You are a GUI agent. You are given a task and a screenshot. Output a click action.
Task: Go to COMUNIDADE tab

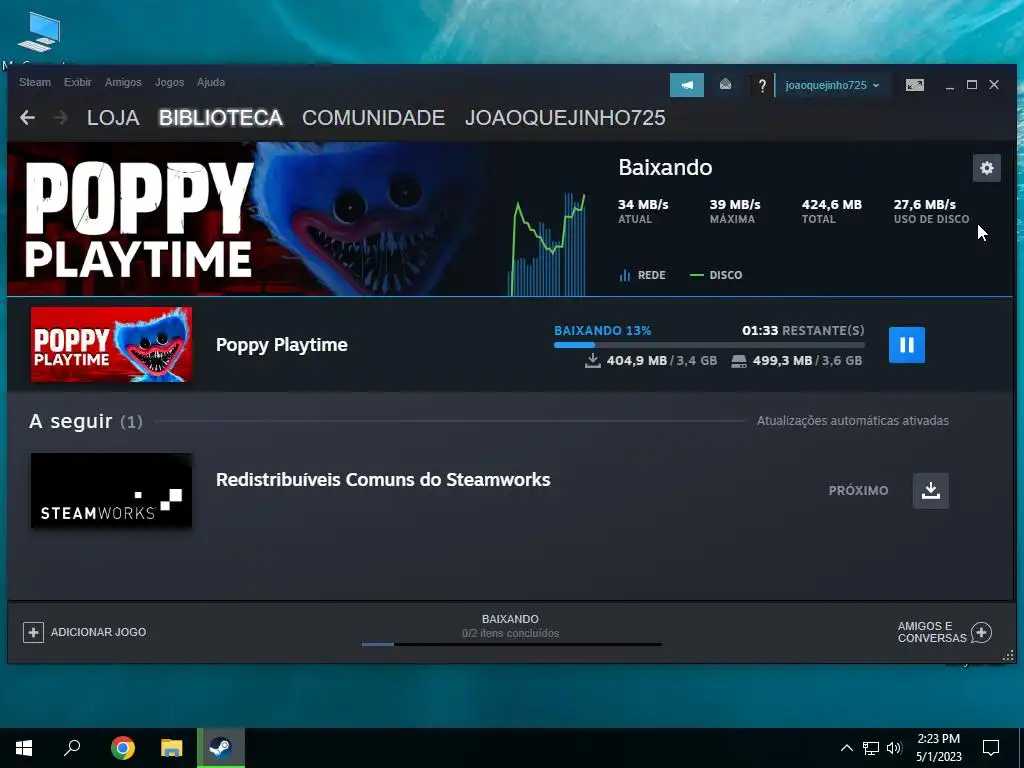point(374,118)
